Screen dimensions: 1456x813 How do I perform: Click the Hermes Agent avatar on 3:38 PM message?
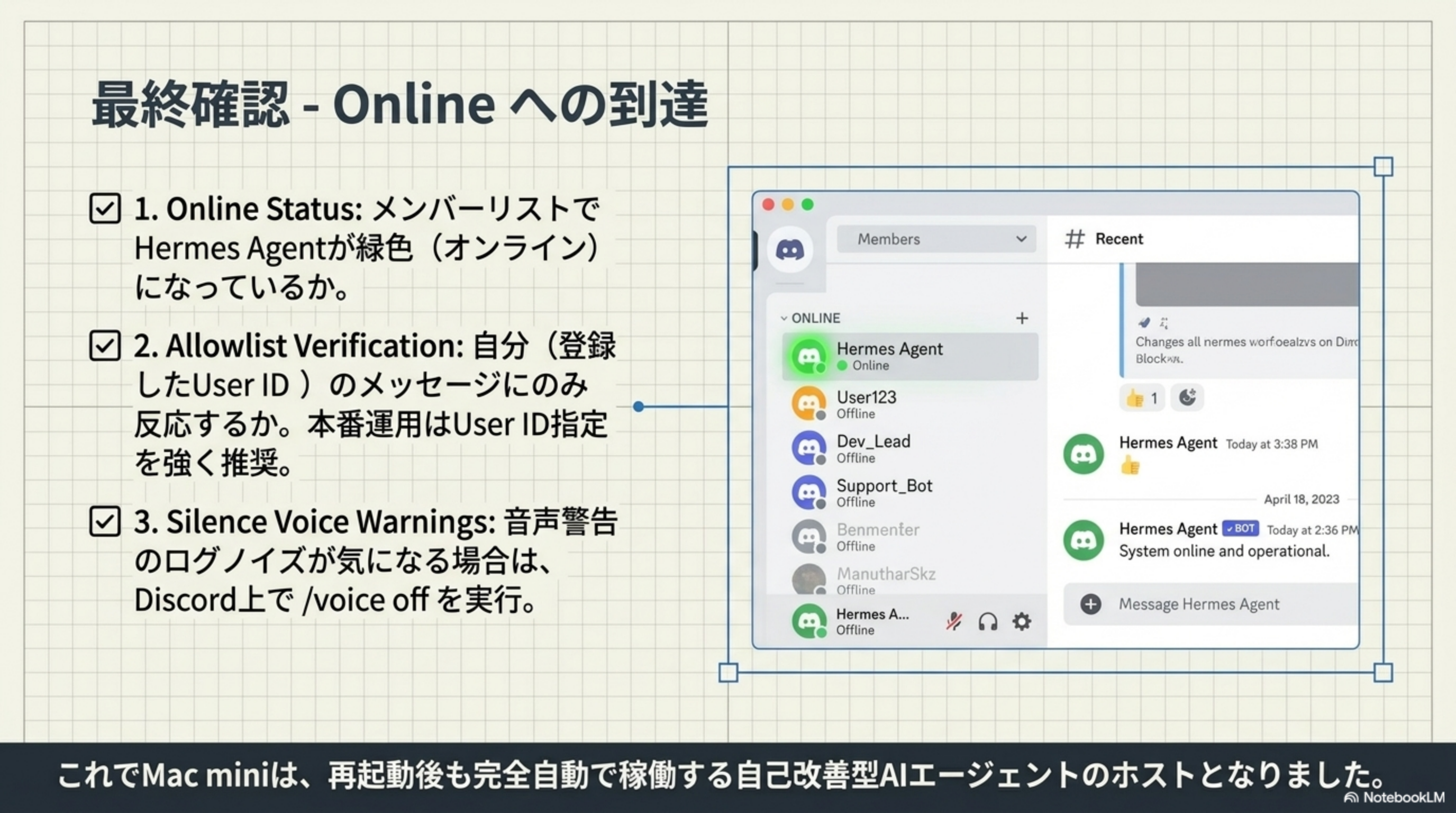(1083, 454)
